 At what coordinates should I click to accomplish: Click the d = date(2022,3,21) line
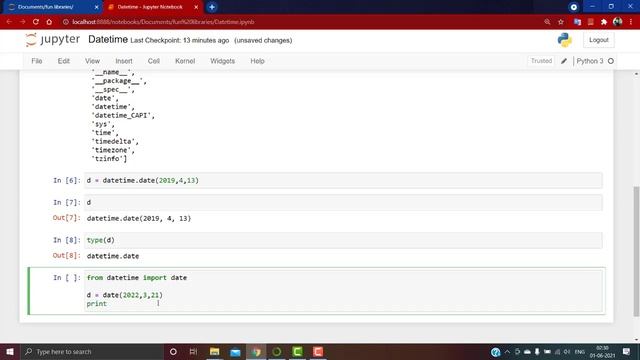click(x=124, y=295)
